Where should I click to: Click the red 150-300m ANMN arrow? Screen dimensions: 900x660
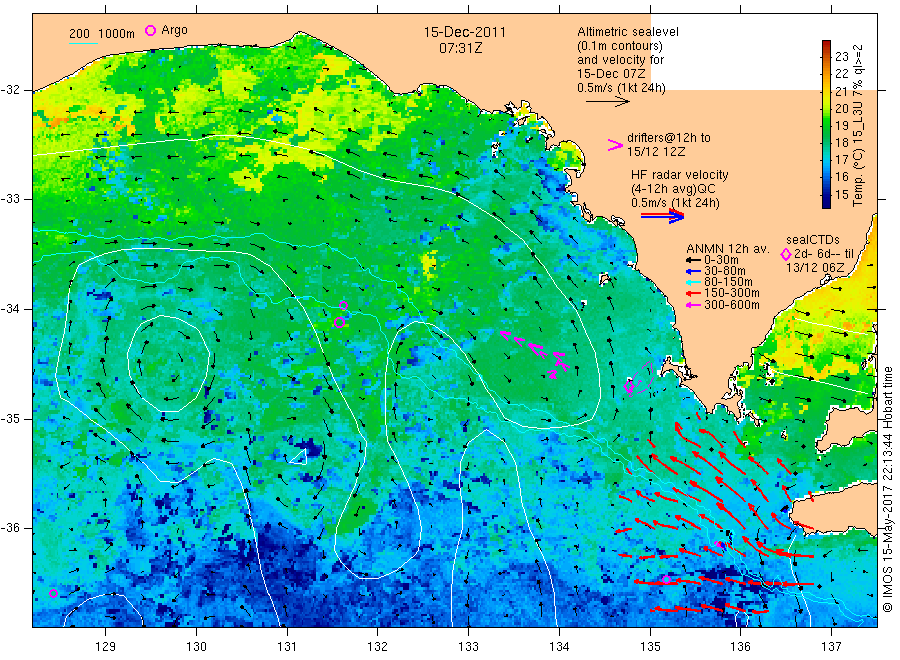point(693,293)
